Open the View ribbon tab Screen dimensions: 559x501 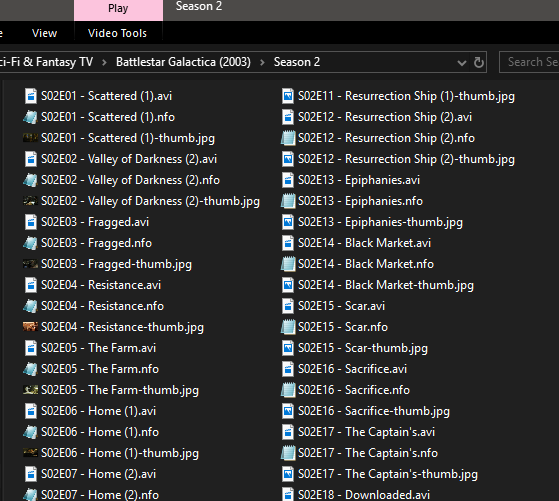point(44,33)
